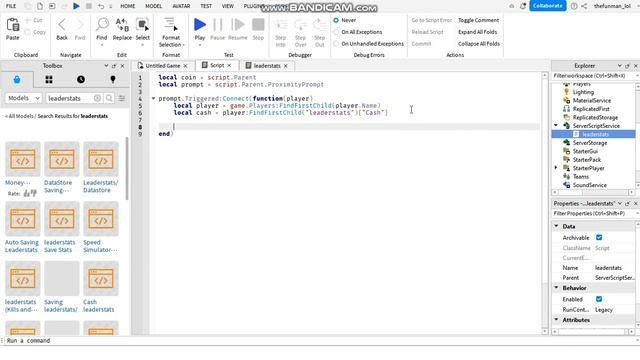Click the notifications bell icon
This screenshot has width=640, height=360.
[523, 6]
